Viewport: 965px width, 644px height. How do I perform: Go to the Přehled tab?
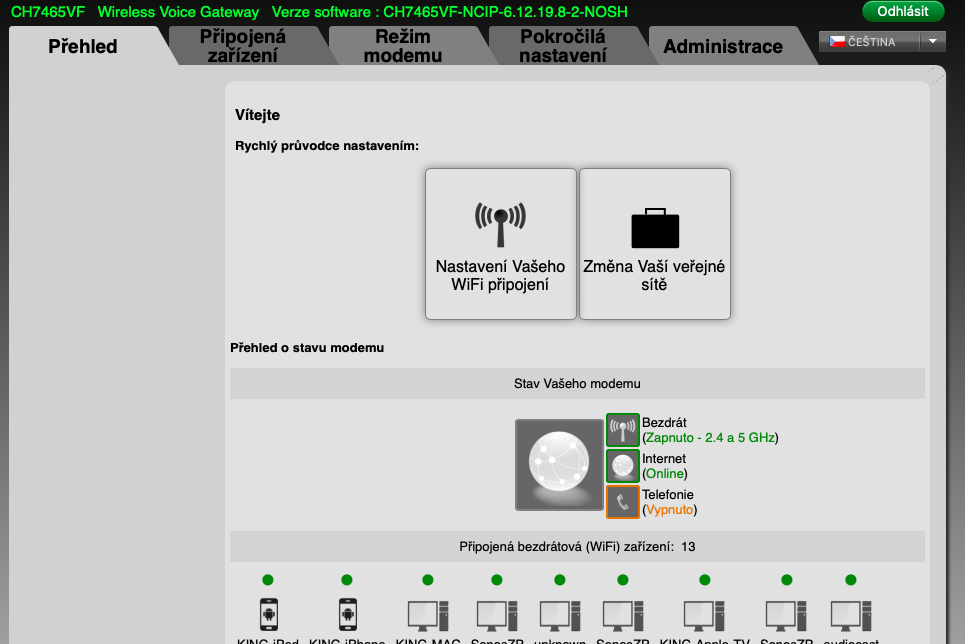click(x=83, y=47)
